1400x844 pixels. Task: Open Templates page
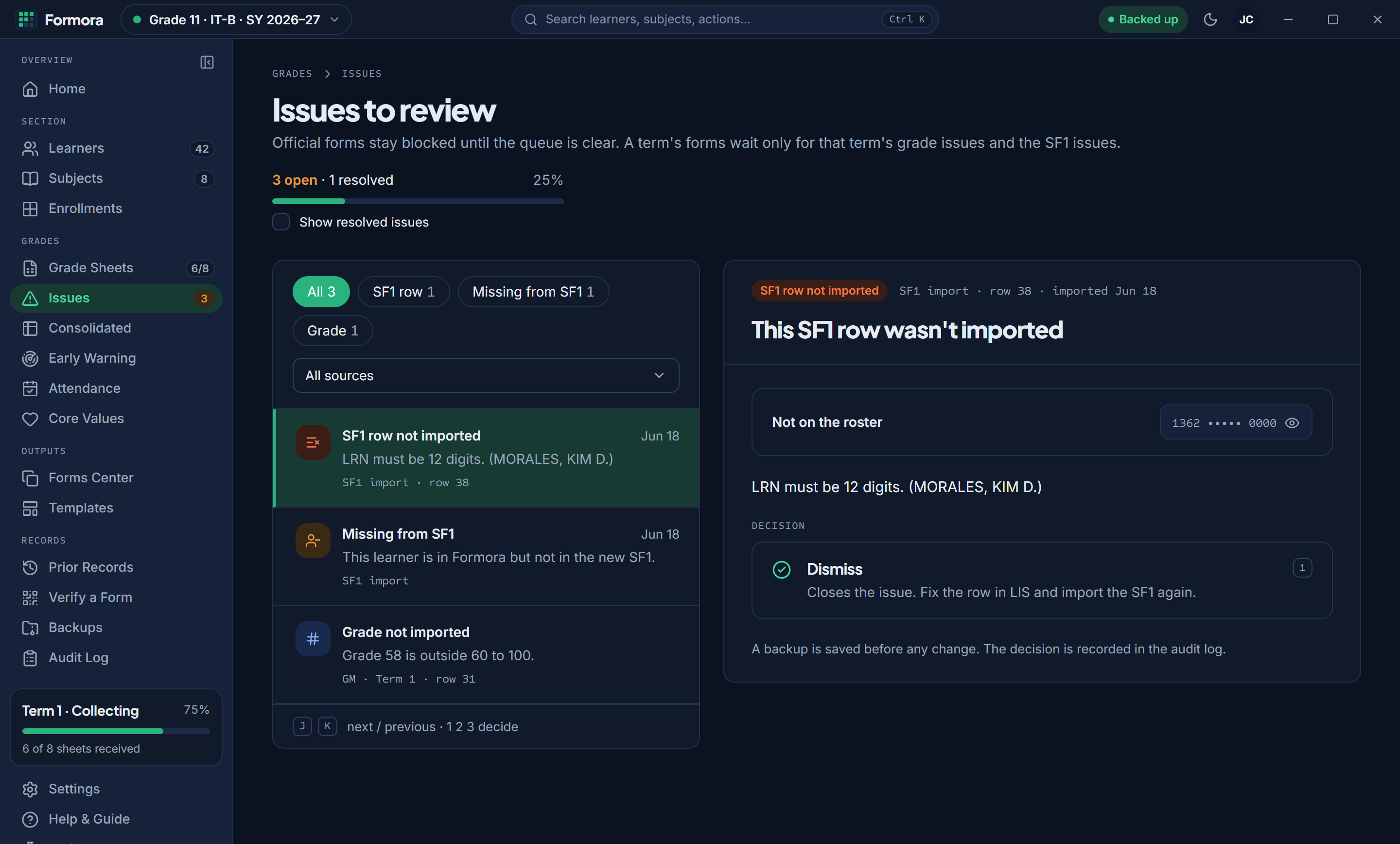pos(116,508)
